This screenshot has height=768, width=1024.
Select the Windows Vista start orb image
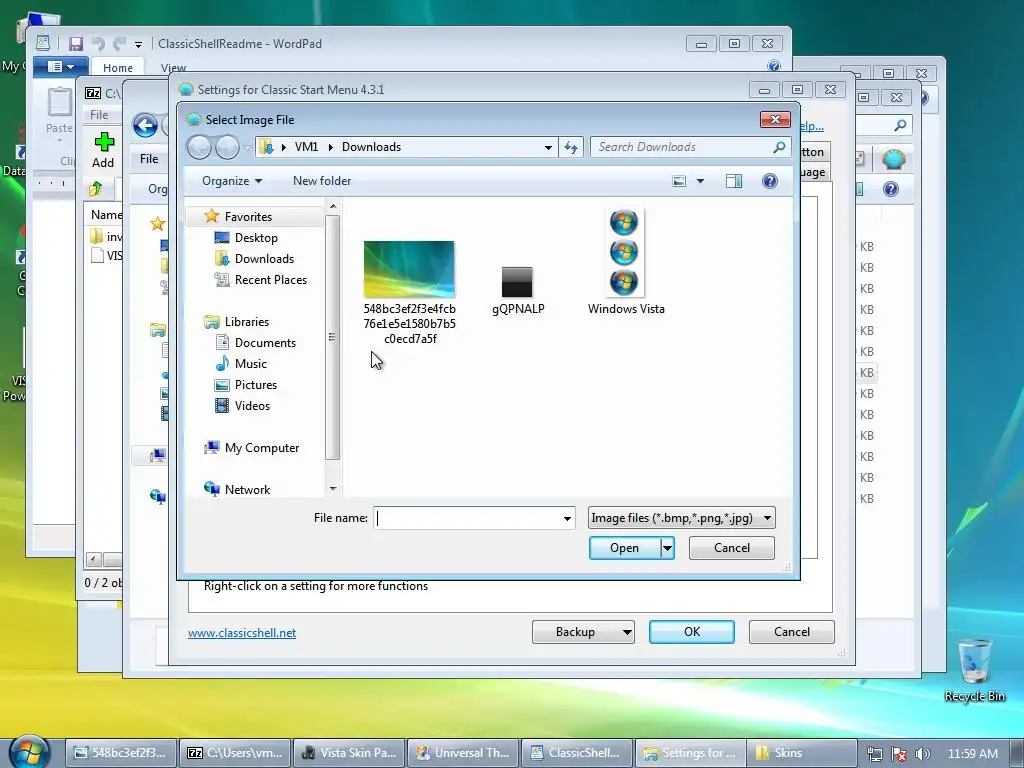[x=624, y=253]
